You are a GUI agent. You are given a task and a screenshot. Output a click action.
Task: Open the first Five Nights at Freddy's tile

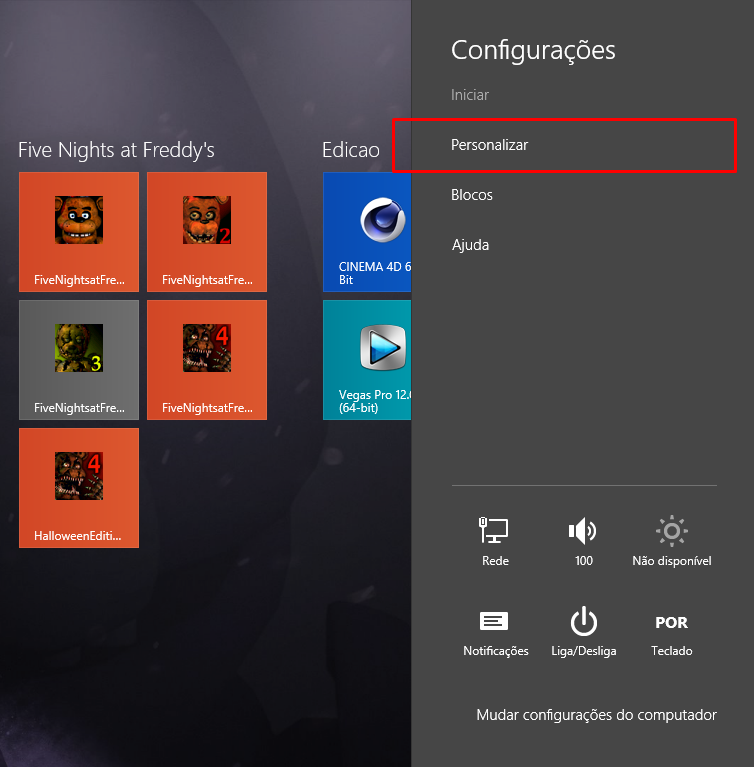pos(79,232)
